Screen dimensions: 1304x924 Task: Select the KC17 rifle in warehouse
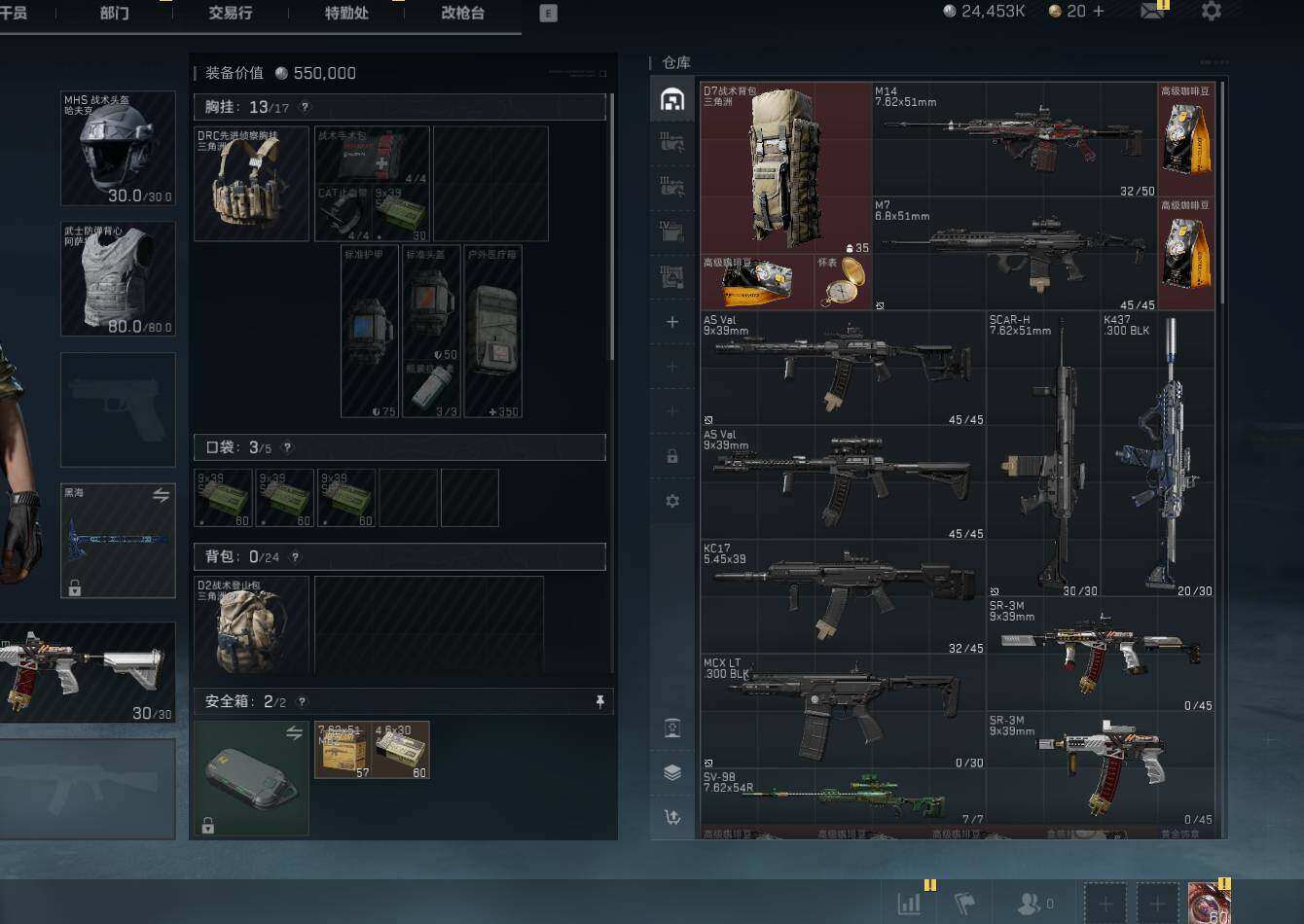tap(843, 597)
